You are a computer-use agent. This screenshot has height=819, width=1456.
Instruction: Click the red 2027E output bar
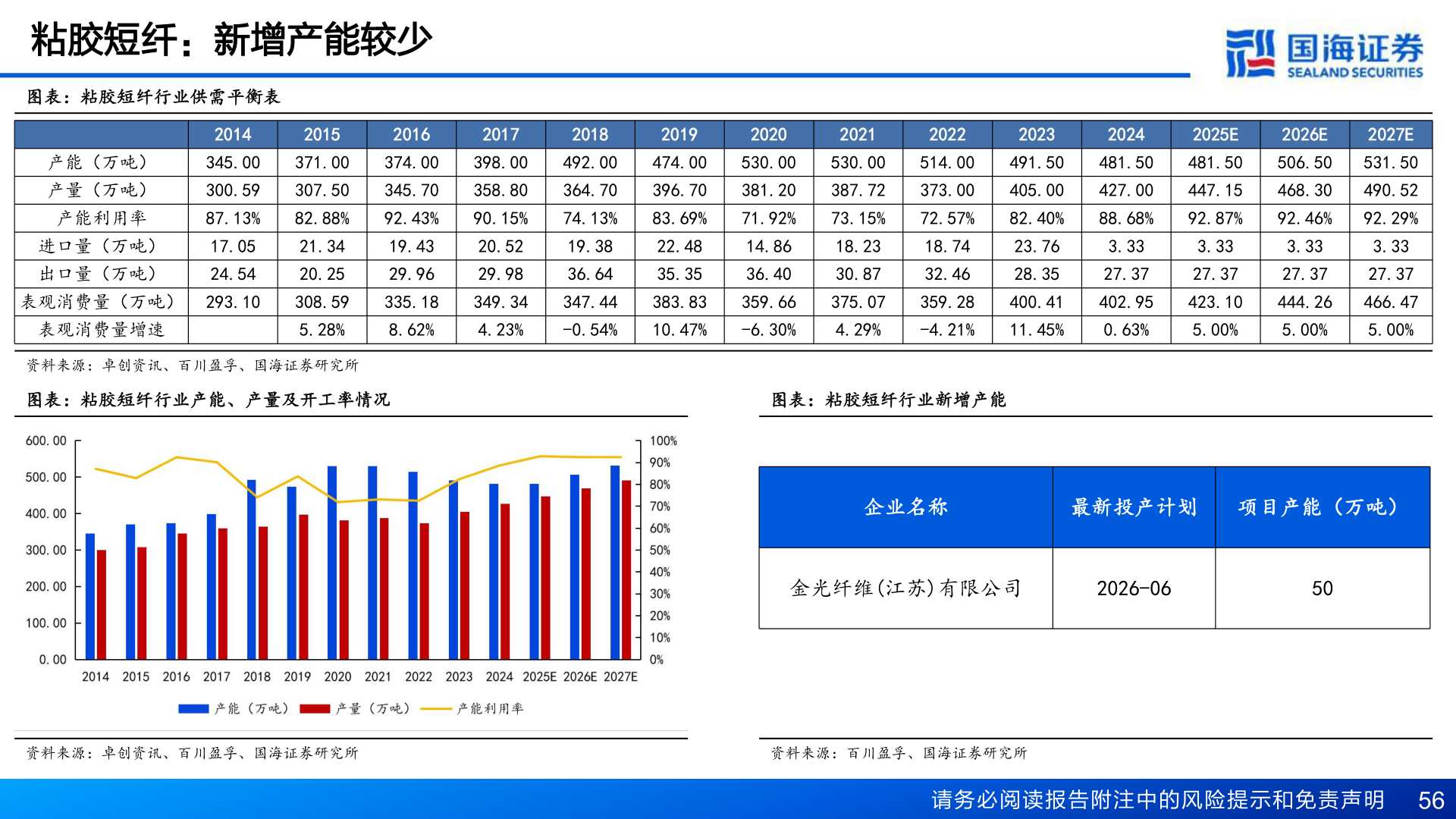click(x=626, y=570)
